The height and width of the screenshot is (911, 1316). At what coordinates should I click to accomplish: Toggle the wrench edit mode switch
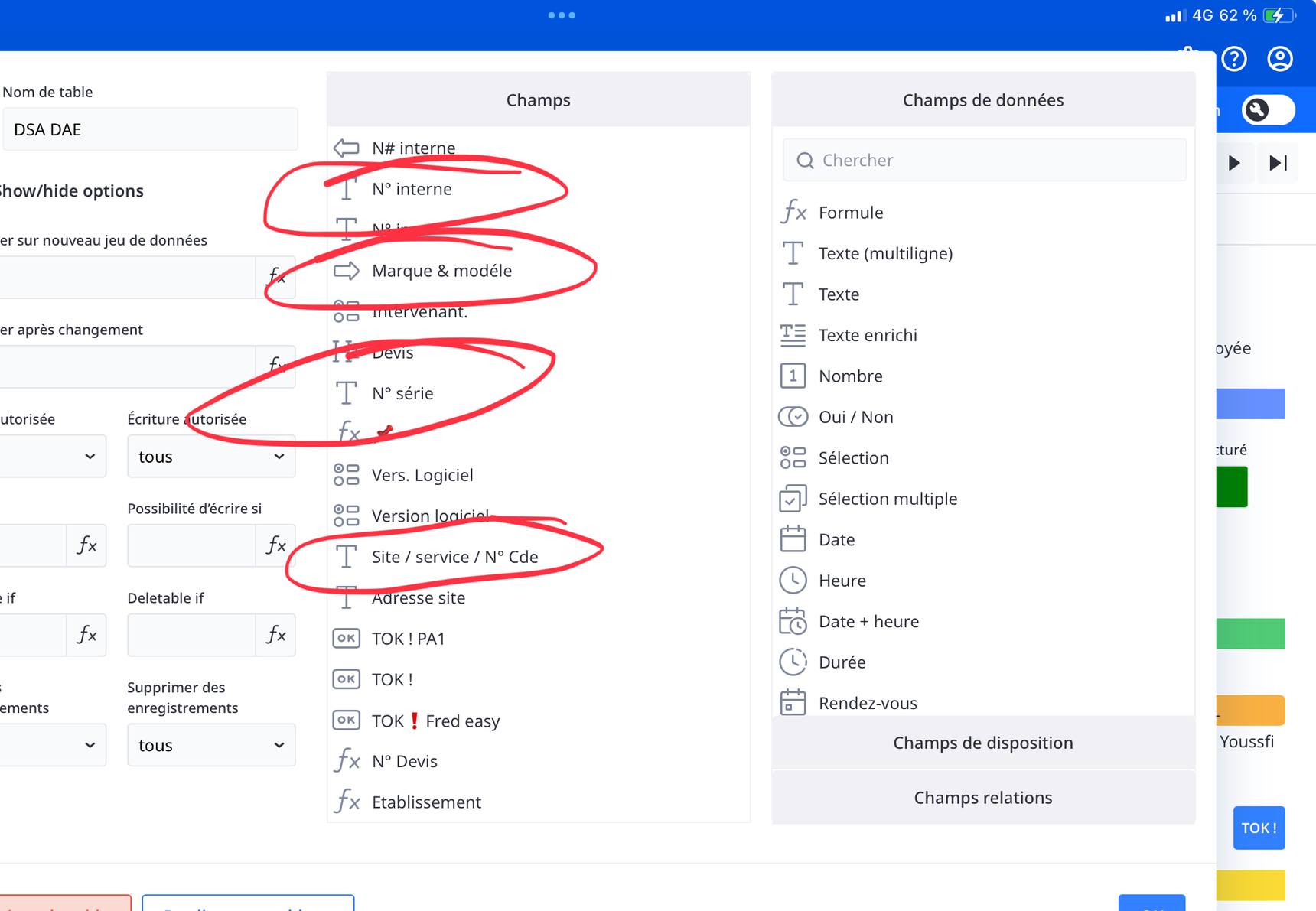click(1267, 110)
